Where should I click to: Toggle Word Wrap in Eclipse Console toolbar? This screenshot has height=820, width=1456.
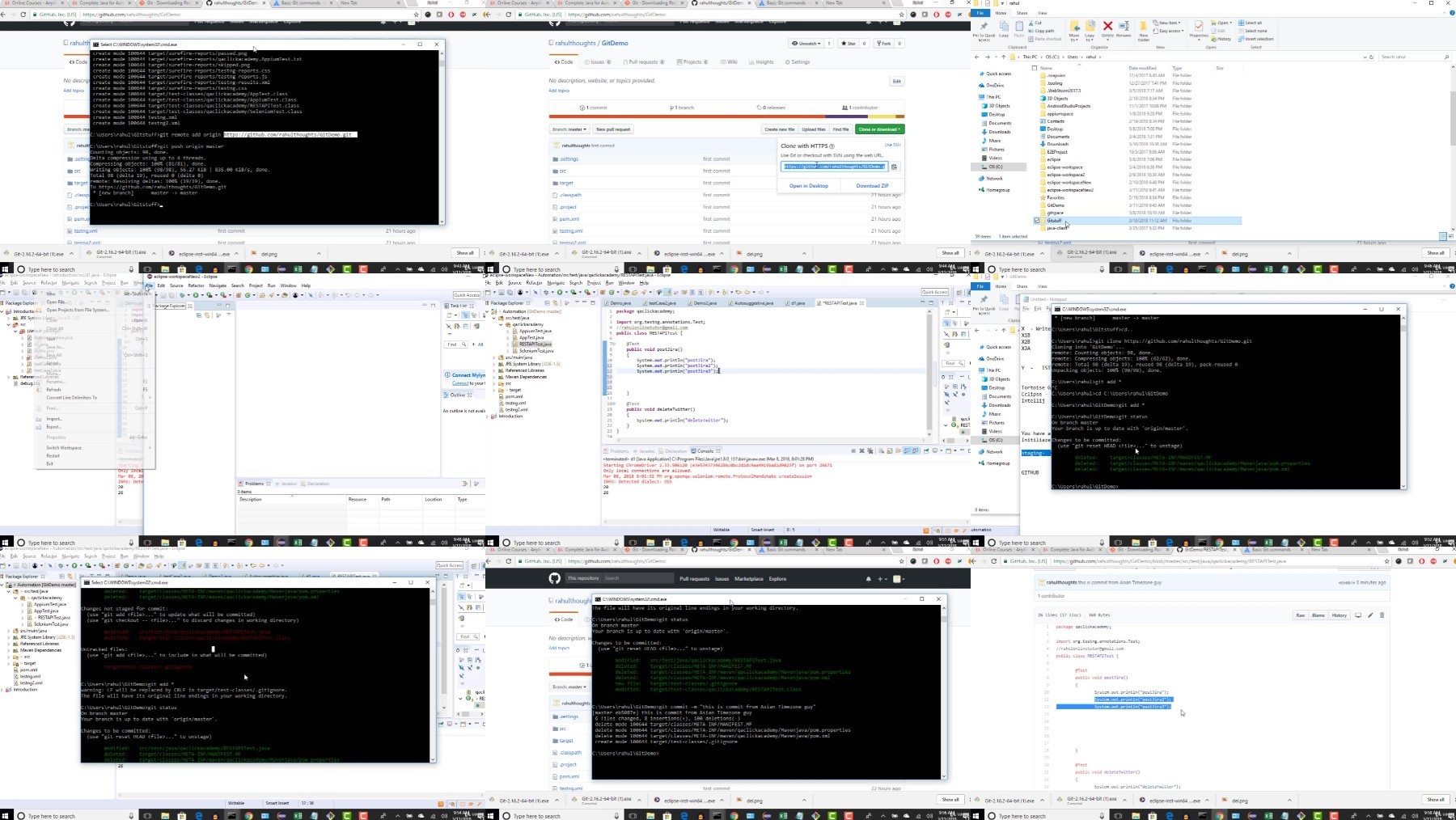coord(896,450)
